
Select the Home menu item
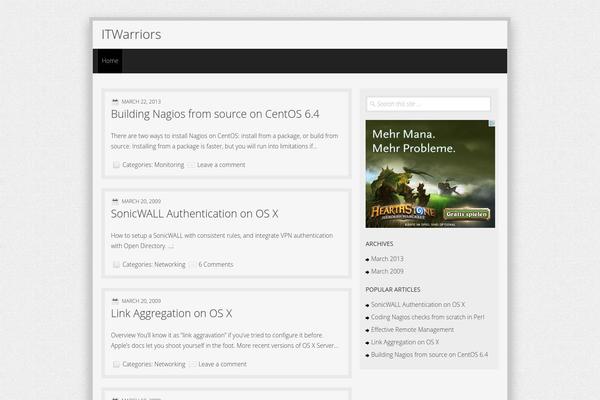coord(110,60)
